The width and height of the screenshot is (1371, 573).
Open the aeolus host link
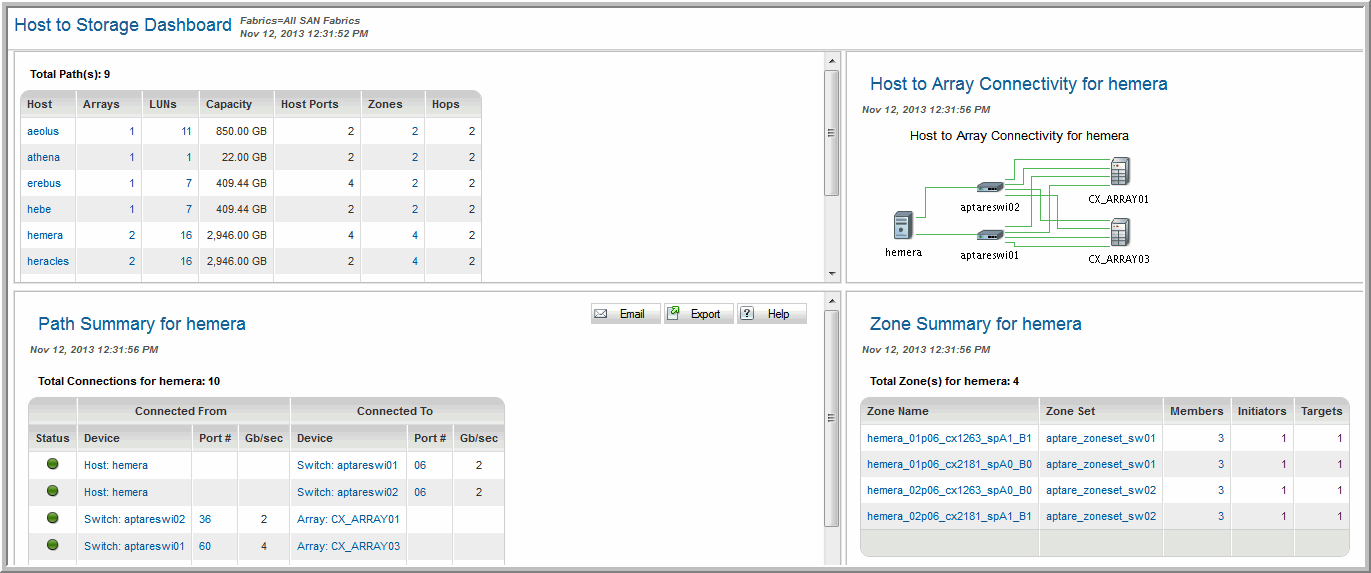pyautogui.click(x=43, y=131)
